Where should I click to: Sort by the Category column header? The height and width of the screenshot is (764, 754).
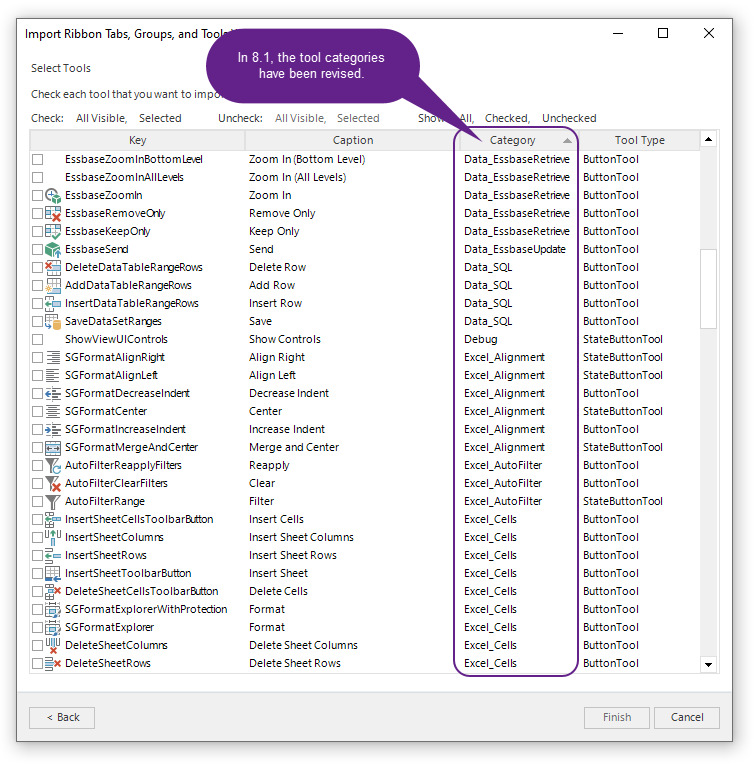click(x=518, y=140)
